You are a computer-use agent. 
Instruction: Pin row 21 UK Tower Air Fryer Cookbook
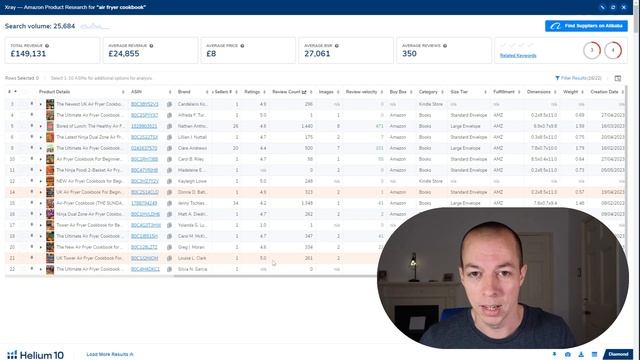click(32, 258)
